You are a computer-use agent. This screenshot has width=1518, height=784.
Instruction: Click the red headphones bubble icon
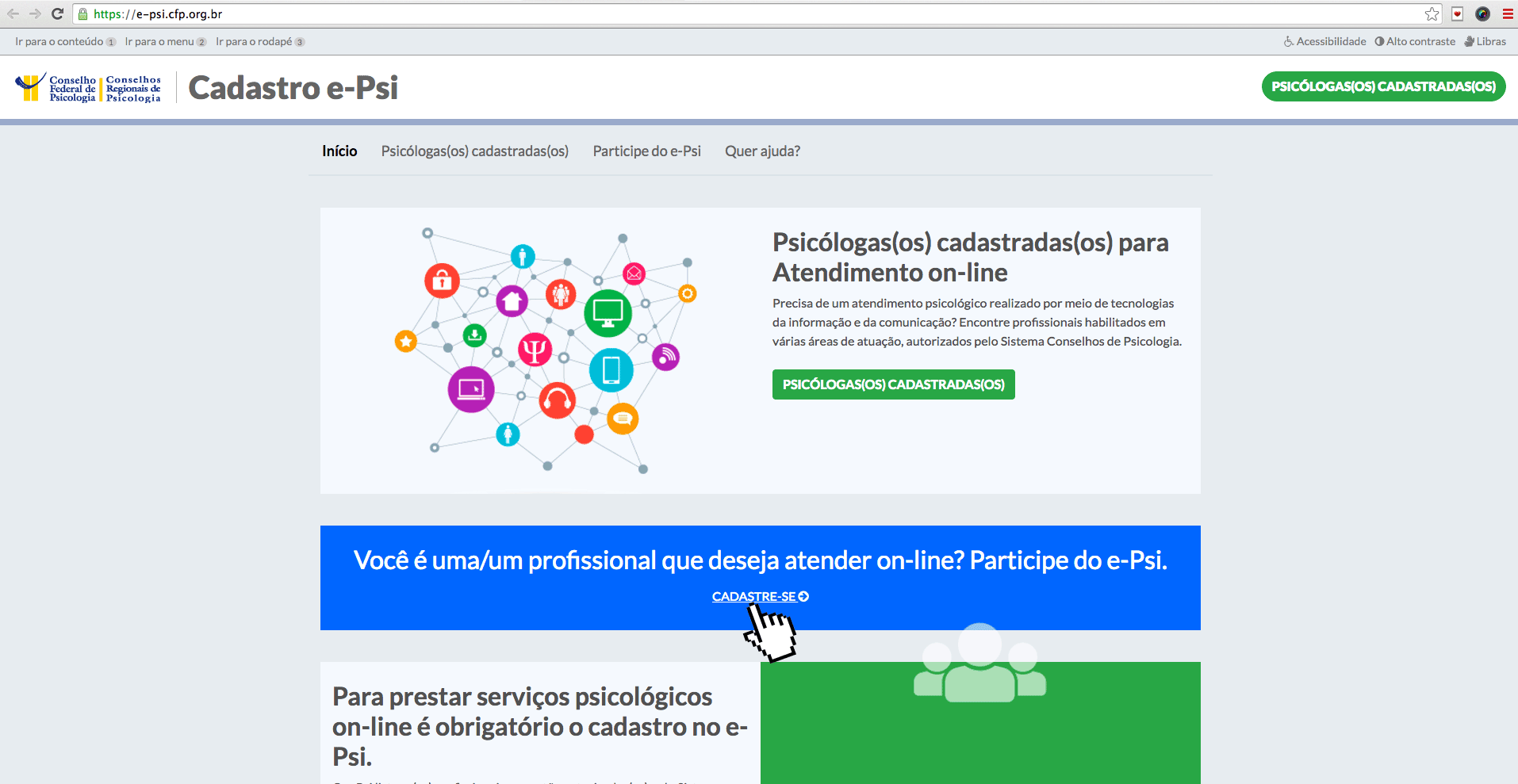(x=558, y=400)
